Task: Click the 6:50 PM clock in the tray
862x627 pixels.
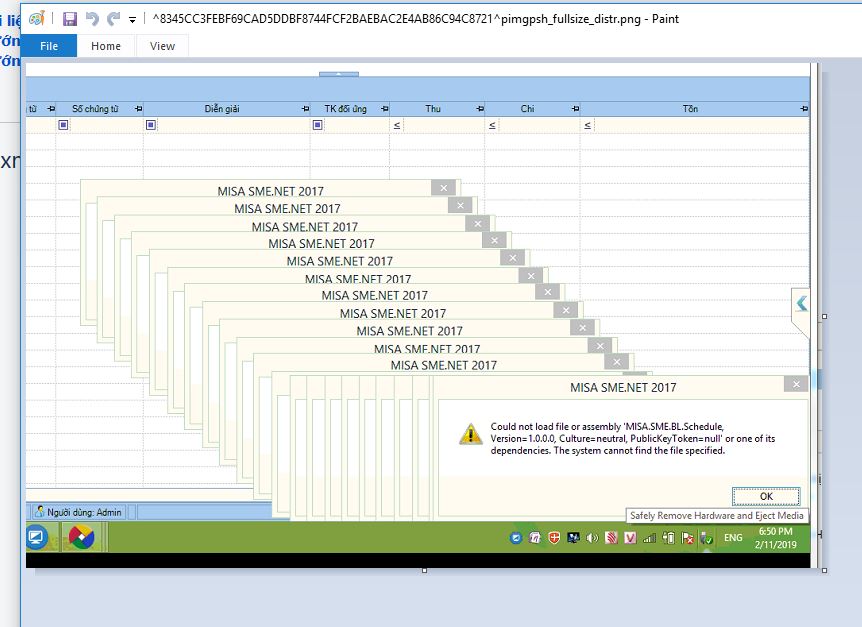Action: (x=775, y=531)
